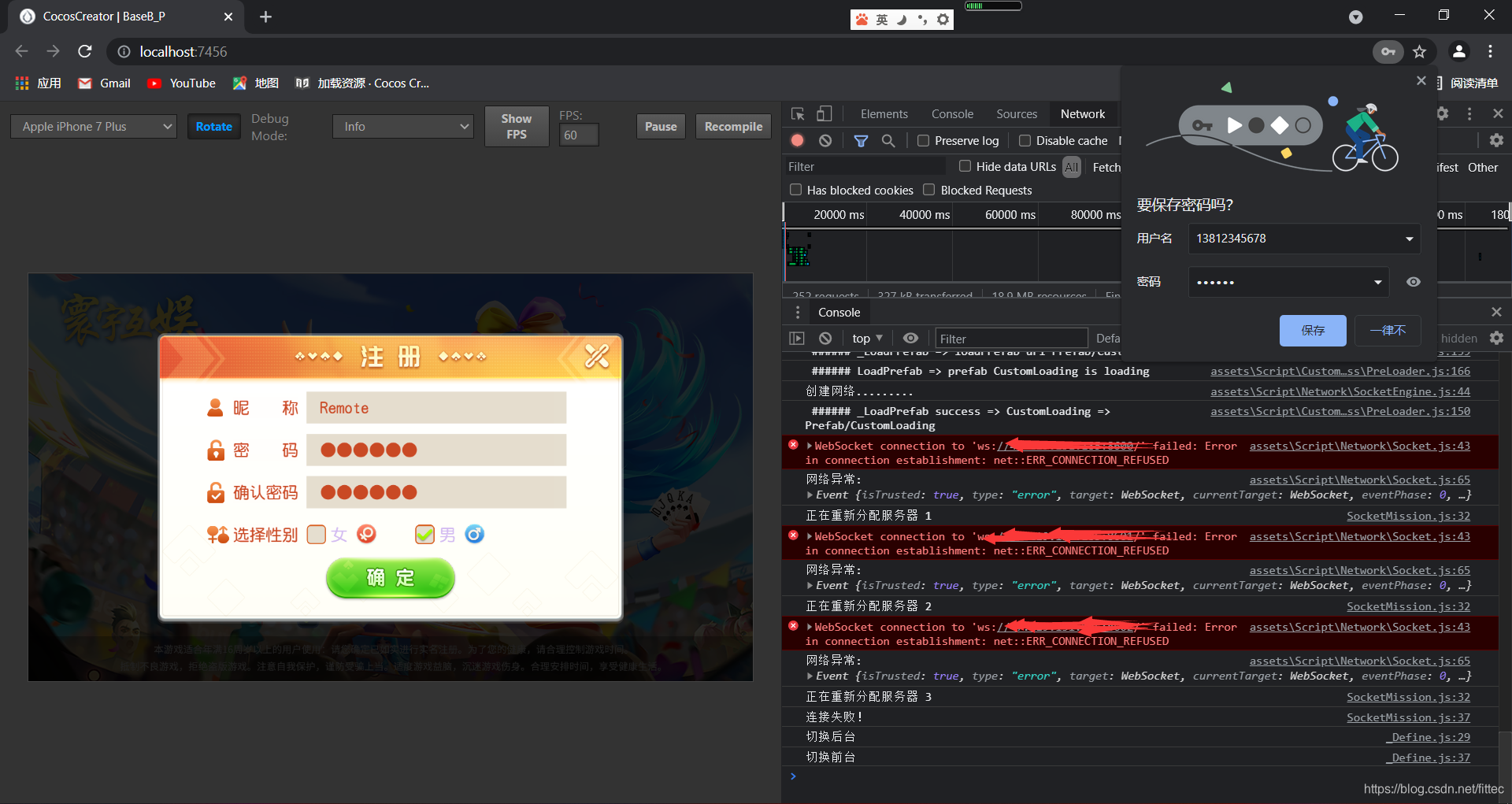The image size is (1512, 804).
Task: Switch to the Sources tab
Action: tap(1017, 114)
